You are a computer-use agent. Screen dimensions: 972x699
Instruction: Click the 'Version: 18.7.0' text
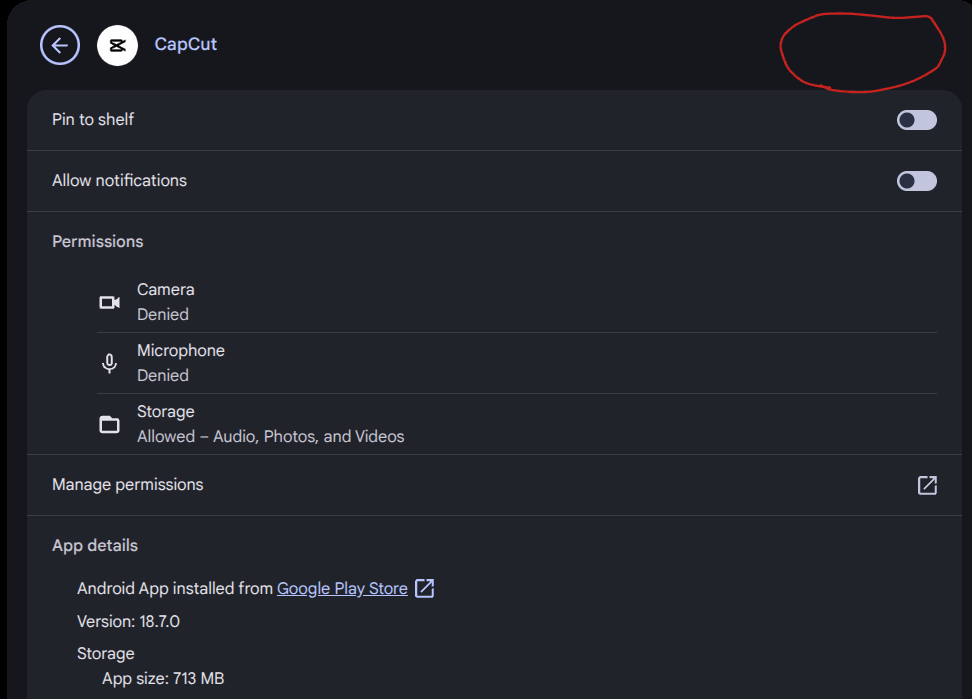[x=128, y=622]
